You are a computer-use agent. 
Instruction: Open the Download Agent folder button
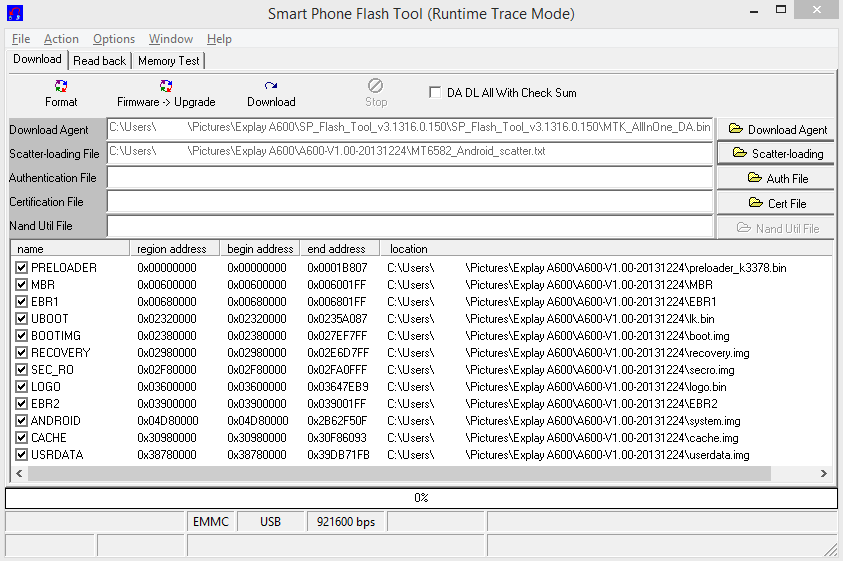pyautogui.click(x=777, y=129)
